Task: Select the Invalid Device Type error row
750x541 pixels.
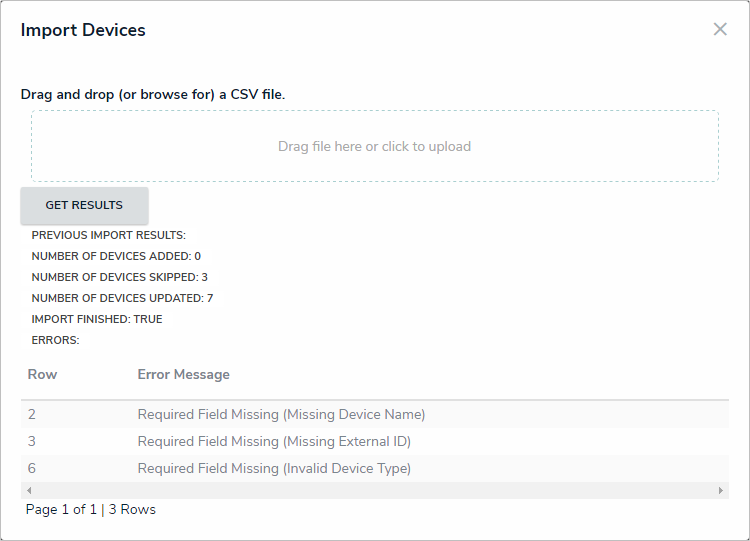Action: [x=274, y=468]
